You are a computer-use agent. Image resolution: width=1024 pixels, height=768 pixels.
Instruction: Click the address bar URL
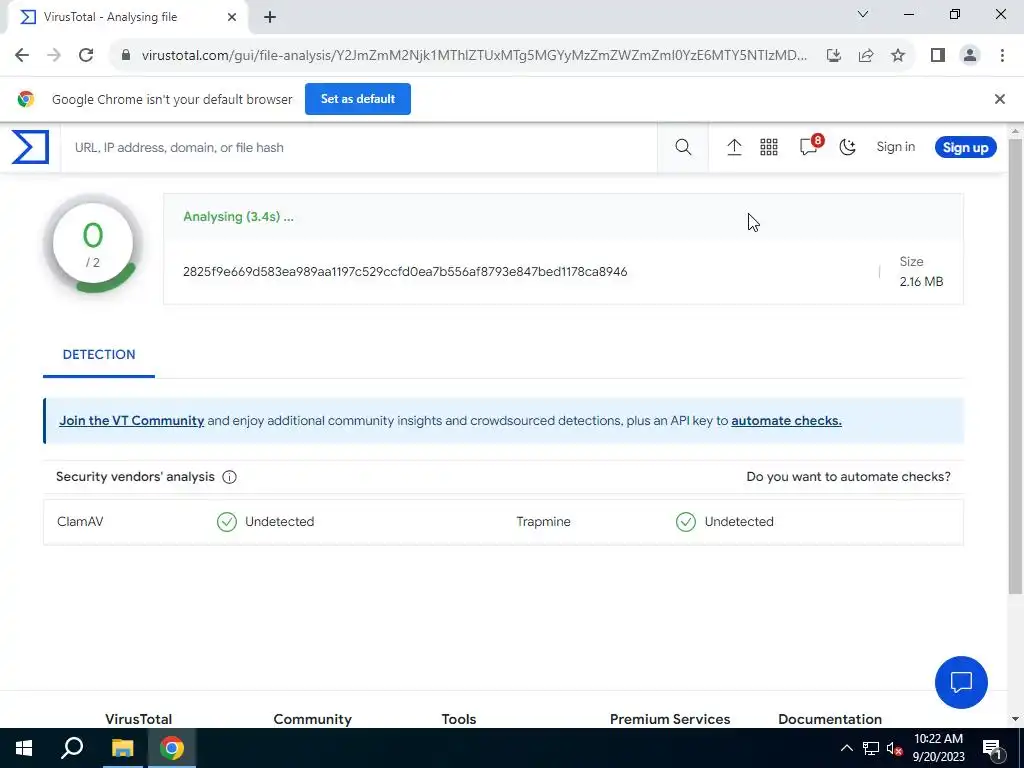click(x=474, y=55)
